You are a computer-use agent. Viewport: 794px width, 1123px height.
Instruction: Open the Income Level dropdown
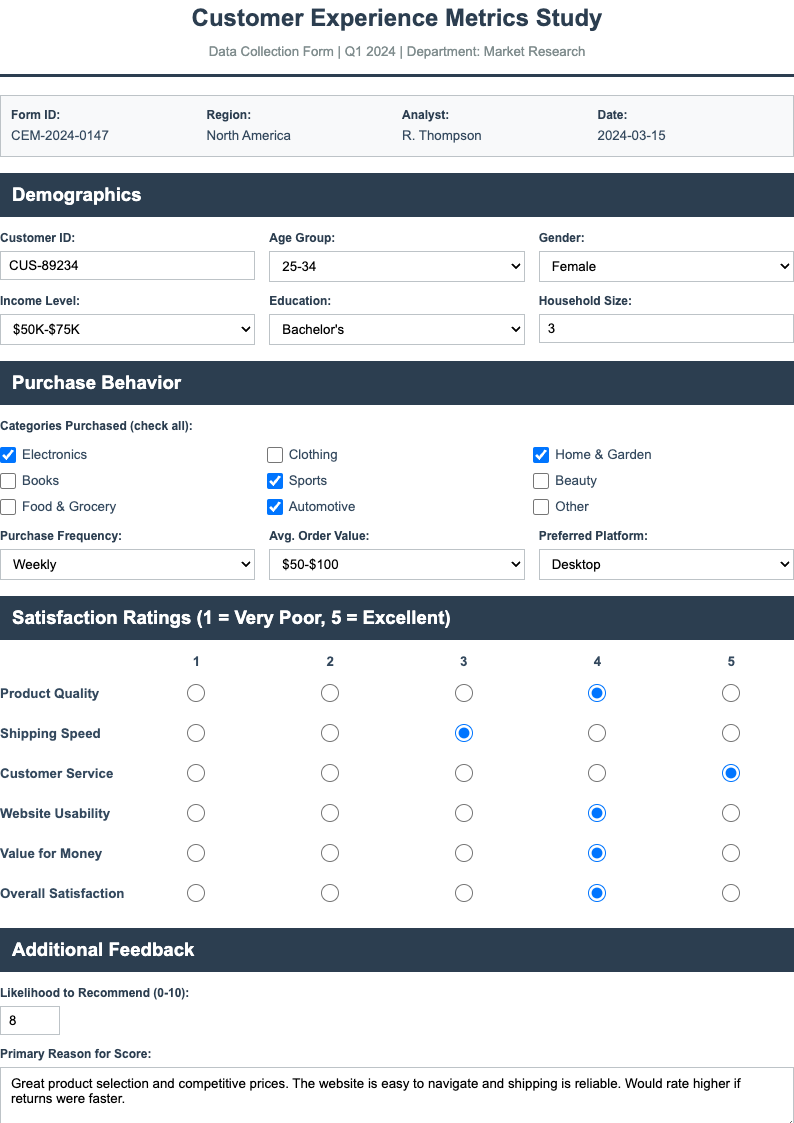(127, 329)
